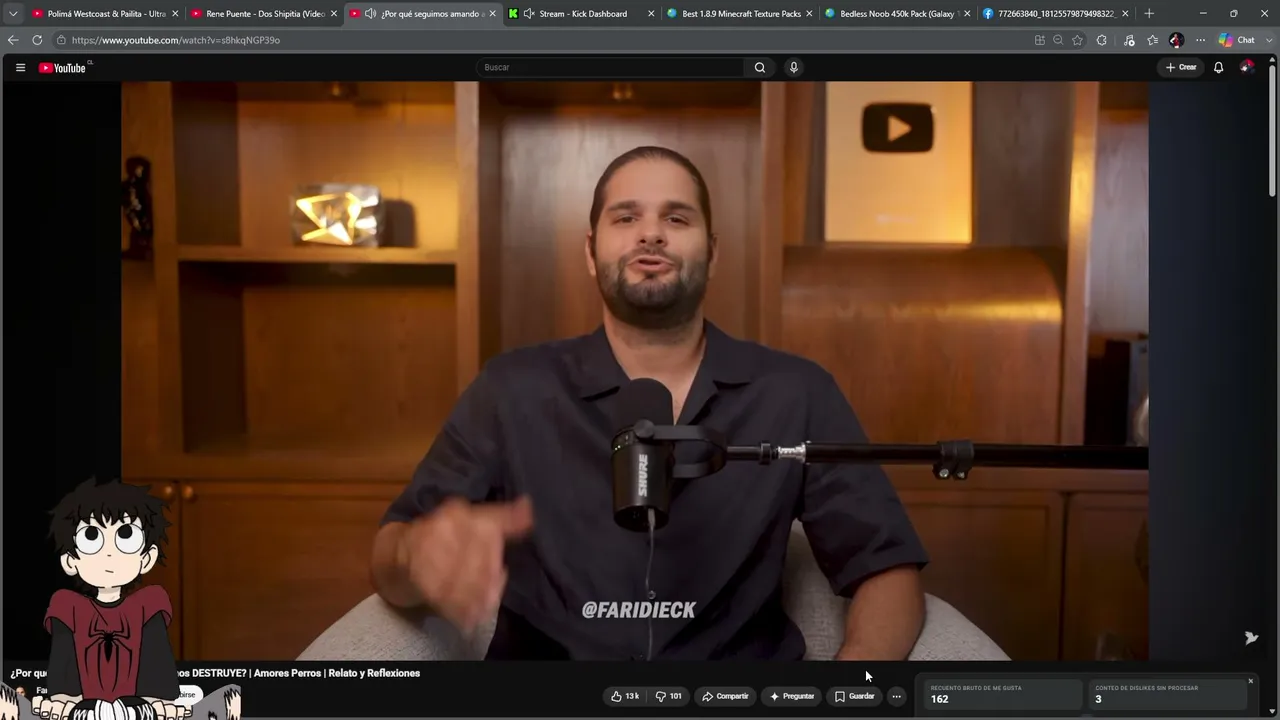Close the Polimá Westcoast tab
Image resolution: width=1280 pixels, height=720 pixels.
point(175,14)
